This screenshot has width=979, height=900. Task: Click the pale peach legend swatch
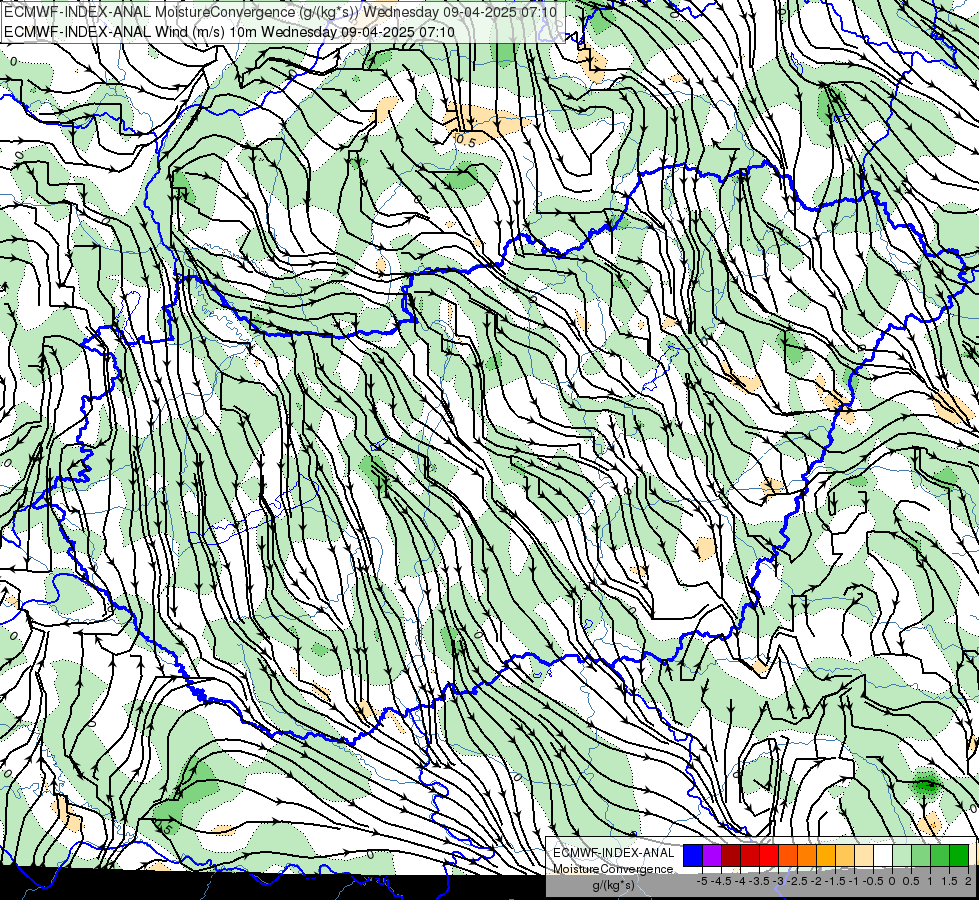pyautogui.click(x=864, y=855)
